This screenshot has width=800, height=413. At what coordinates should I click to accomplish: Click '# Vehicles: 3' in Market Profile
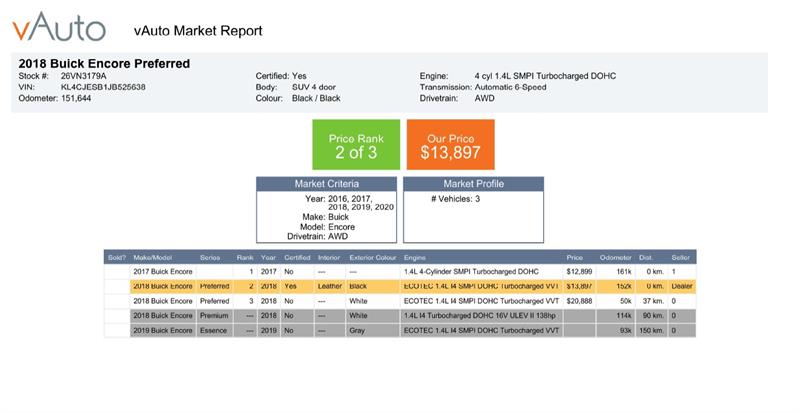(455, 199)
